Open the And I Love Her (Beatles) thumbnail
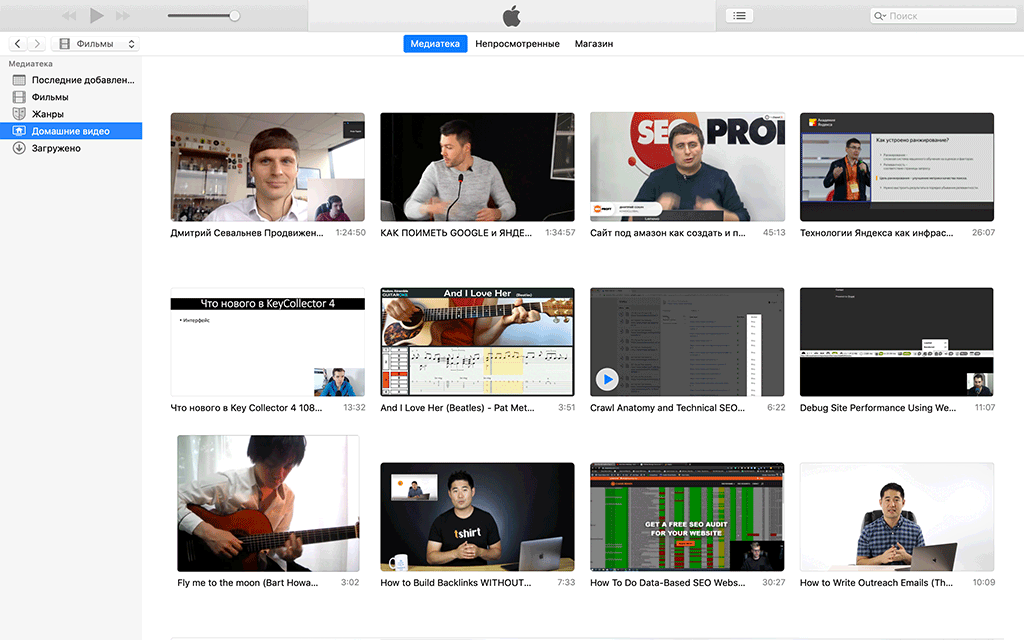1024x640 pixels. [x=477, y=342]
